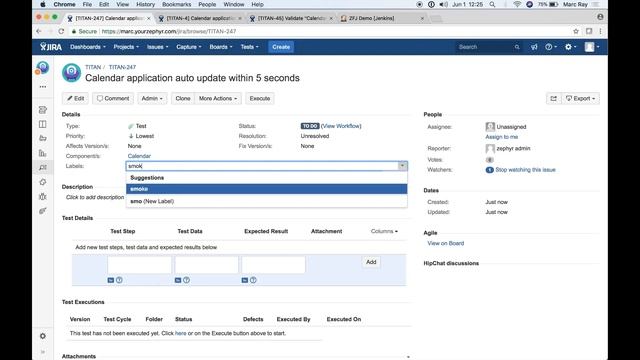640x360 pixels.
Task: Open the View on Board link
Action: click(x=445, y=243)
